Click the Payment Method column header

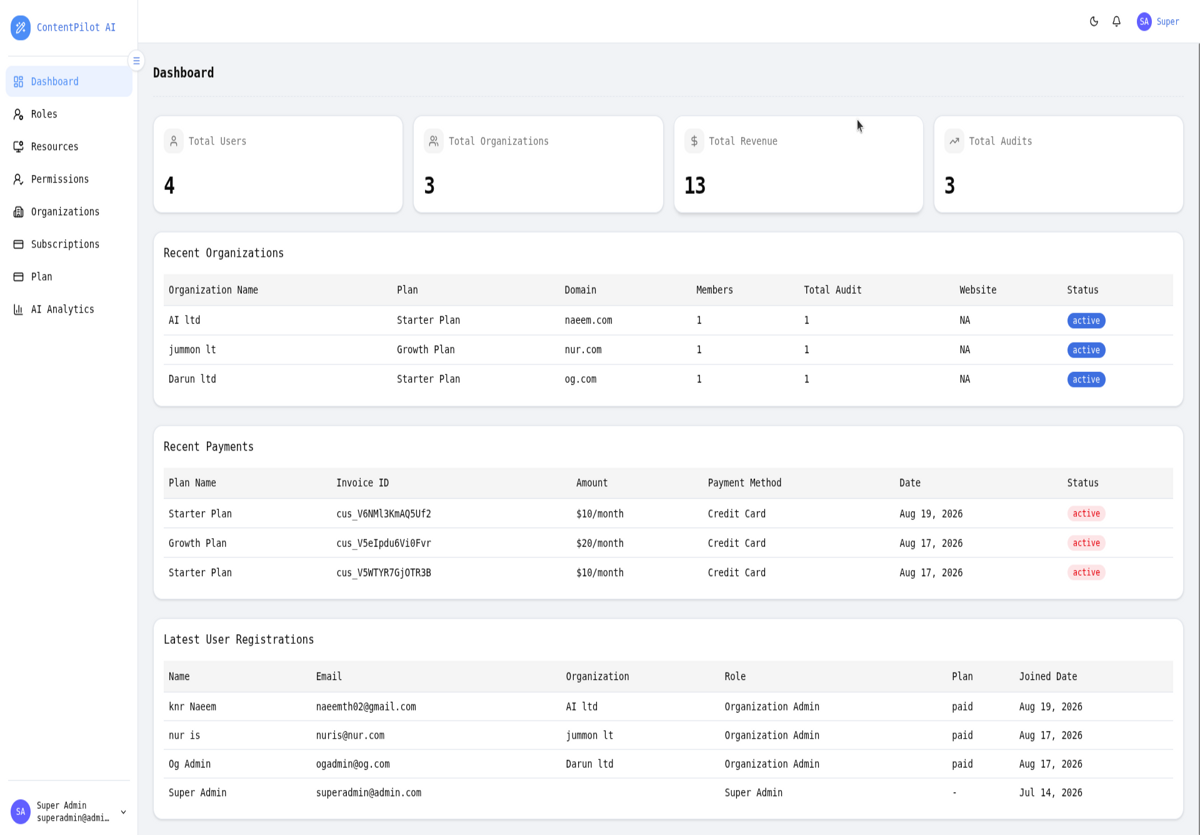pyautogui.click(x=745, y=483)
